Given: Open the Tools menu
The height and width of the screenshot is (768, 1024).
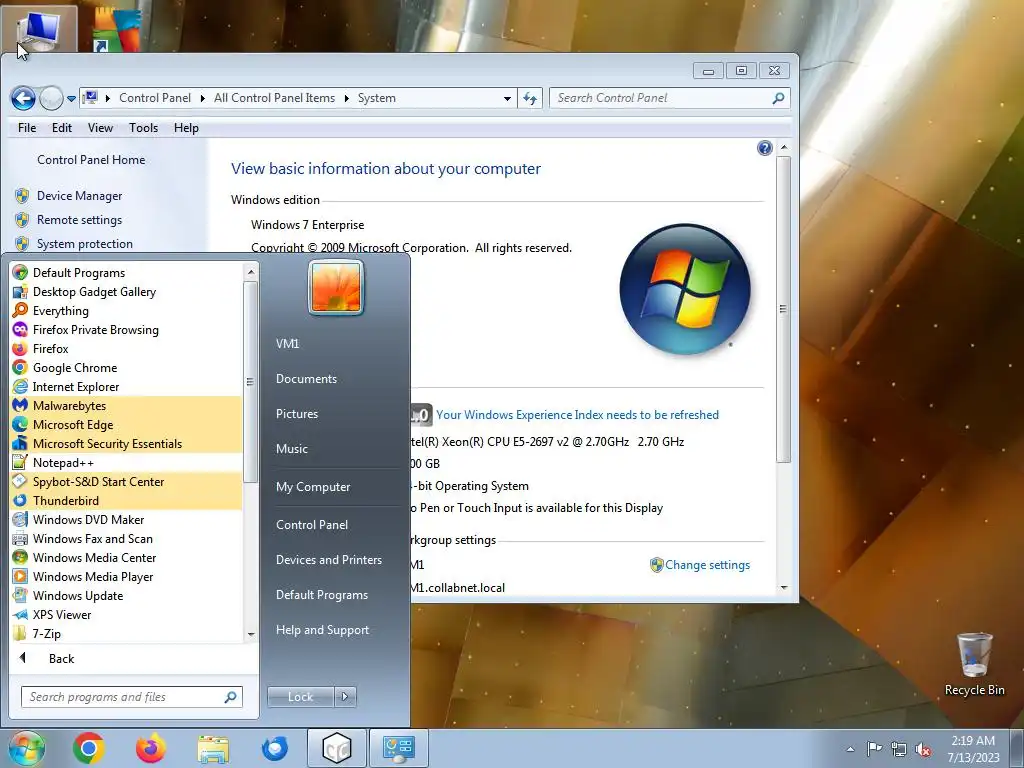Looking at the screenshot, I should (x=144, y=128).
